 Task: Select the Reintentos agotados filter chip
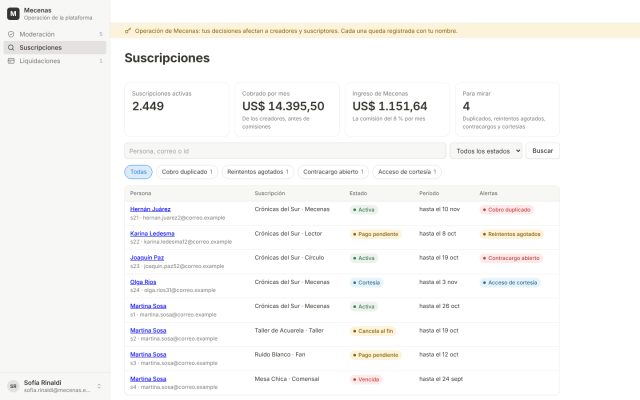click(x=258, y=172)
